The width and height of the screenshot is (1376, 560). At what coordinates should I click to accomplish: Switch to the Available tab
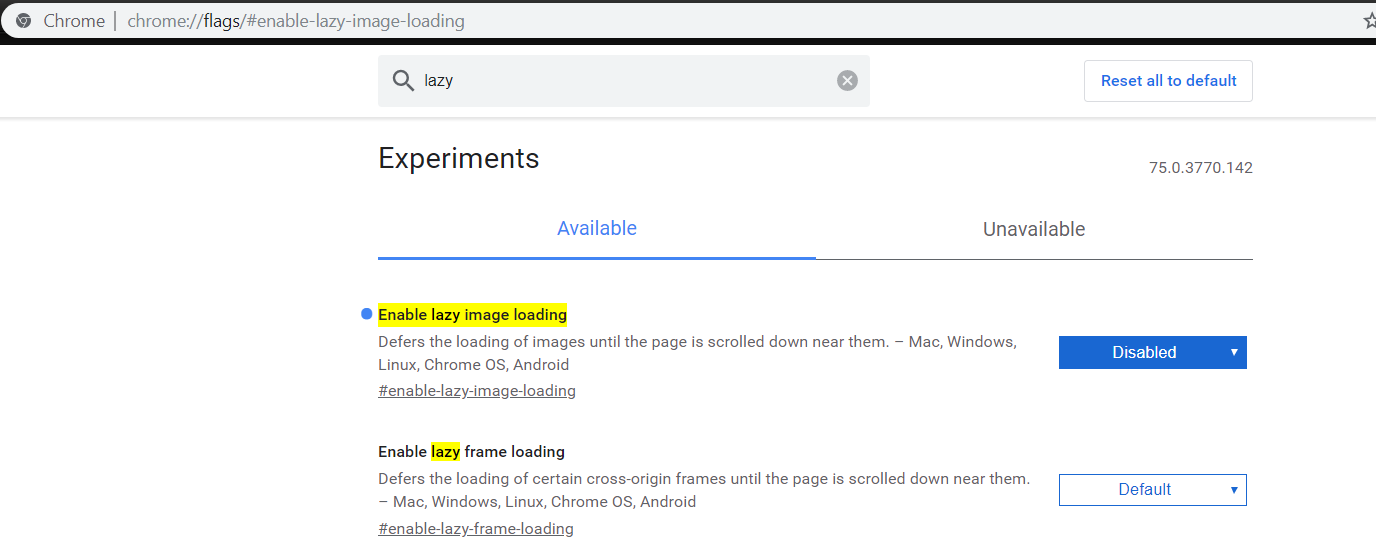click(596, 229)
